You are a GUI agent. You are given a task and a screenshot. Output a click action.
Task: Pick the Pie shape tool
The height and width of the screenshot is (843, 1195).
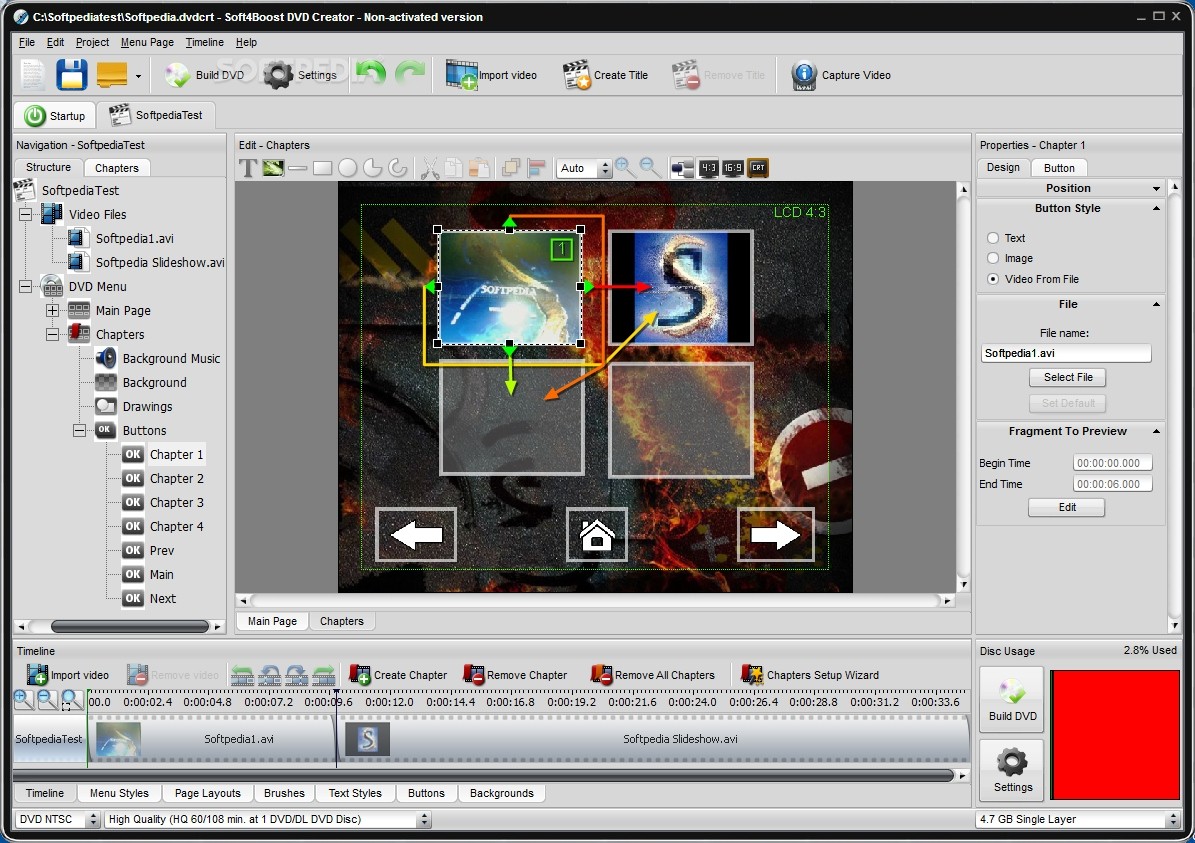tap(372, 168)
